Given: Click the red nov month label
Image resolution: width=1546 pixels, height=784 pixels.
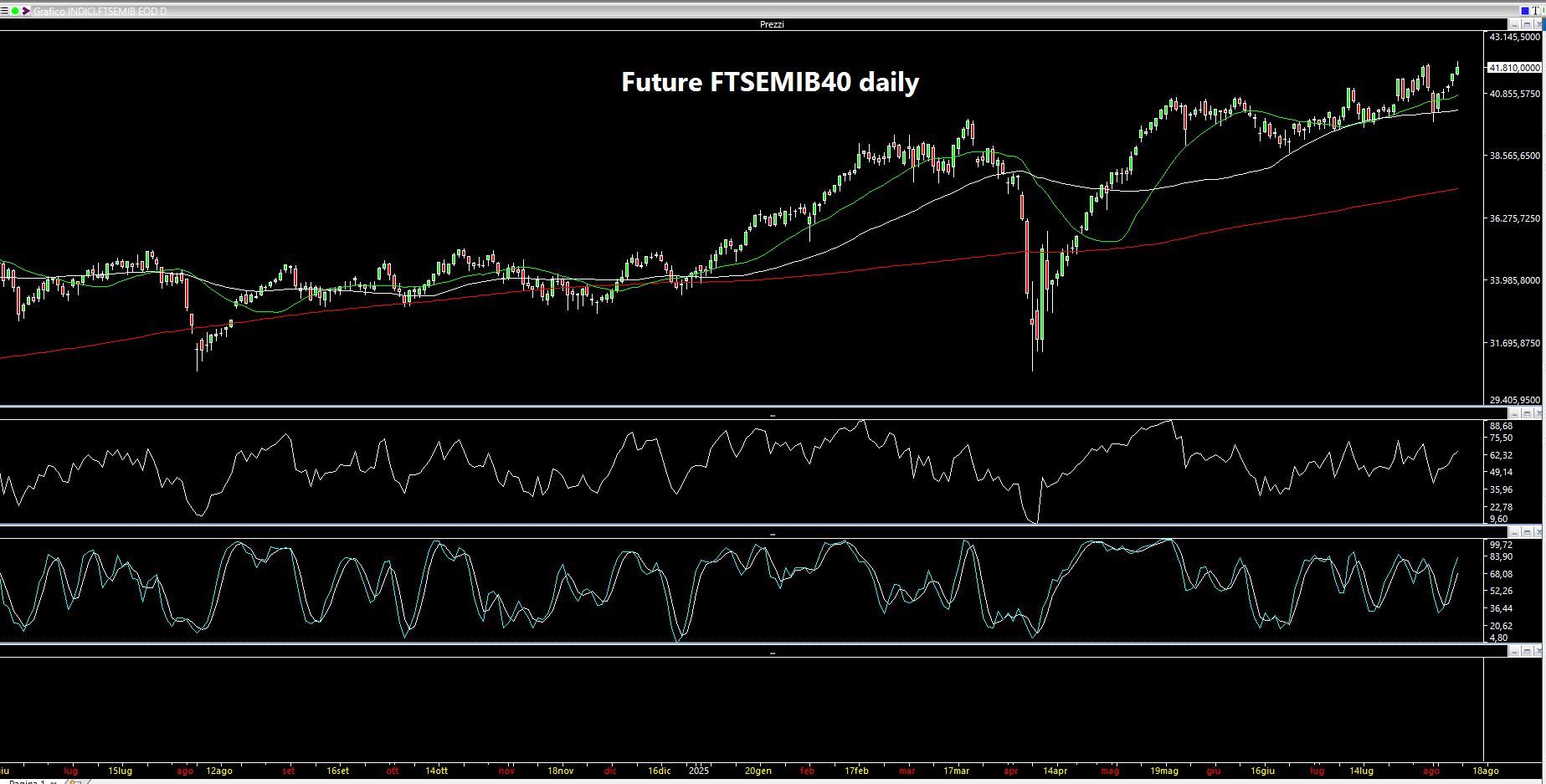Looking at the screenshot, I should 506,771.
